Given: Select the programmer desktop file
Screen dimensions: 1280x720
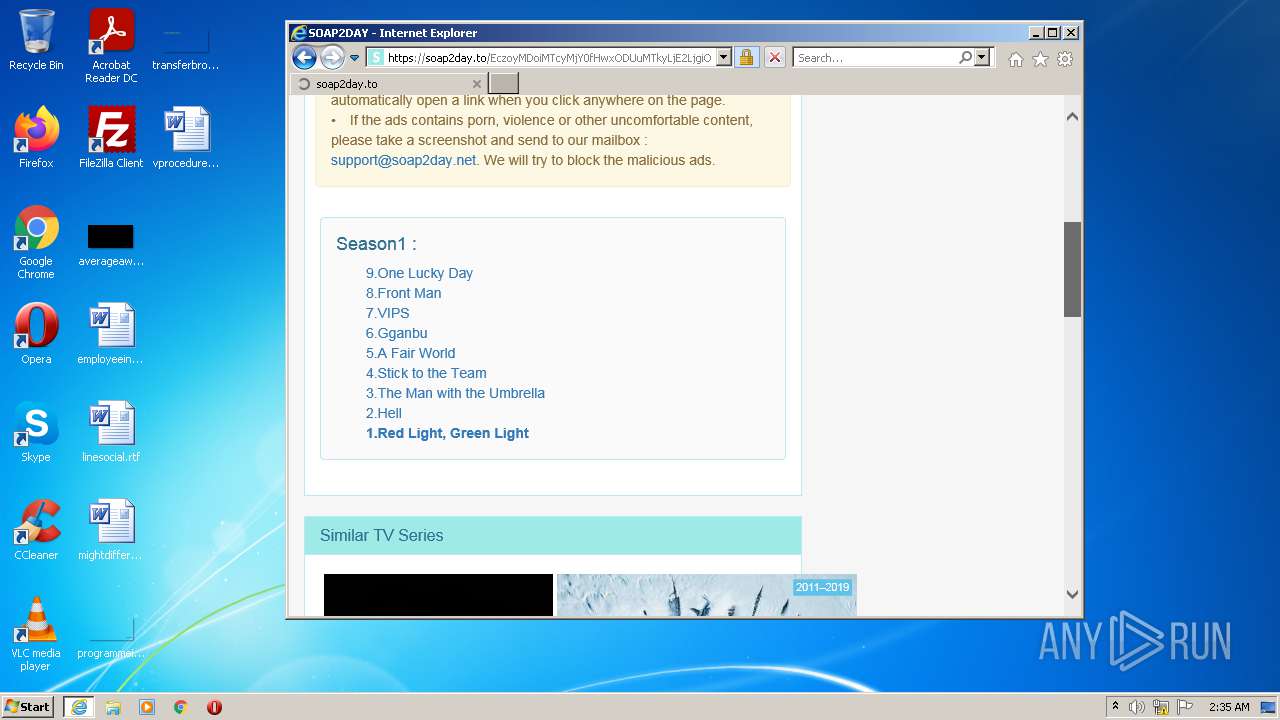Looking at the screenshot, I should click(111, 638).
